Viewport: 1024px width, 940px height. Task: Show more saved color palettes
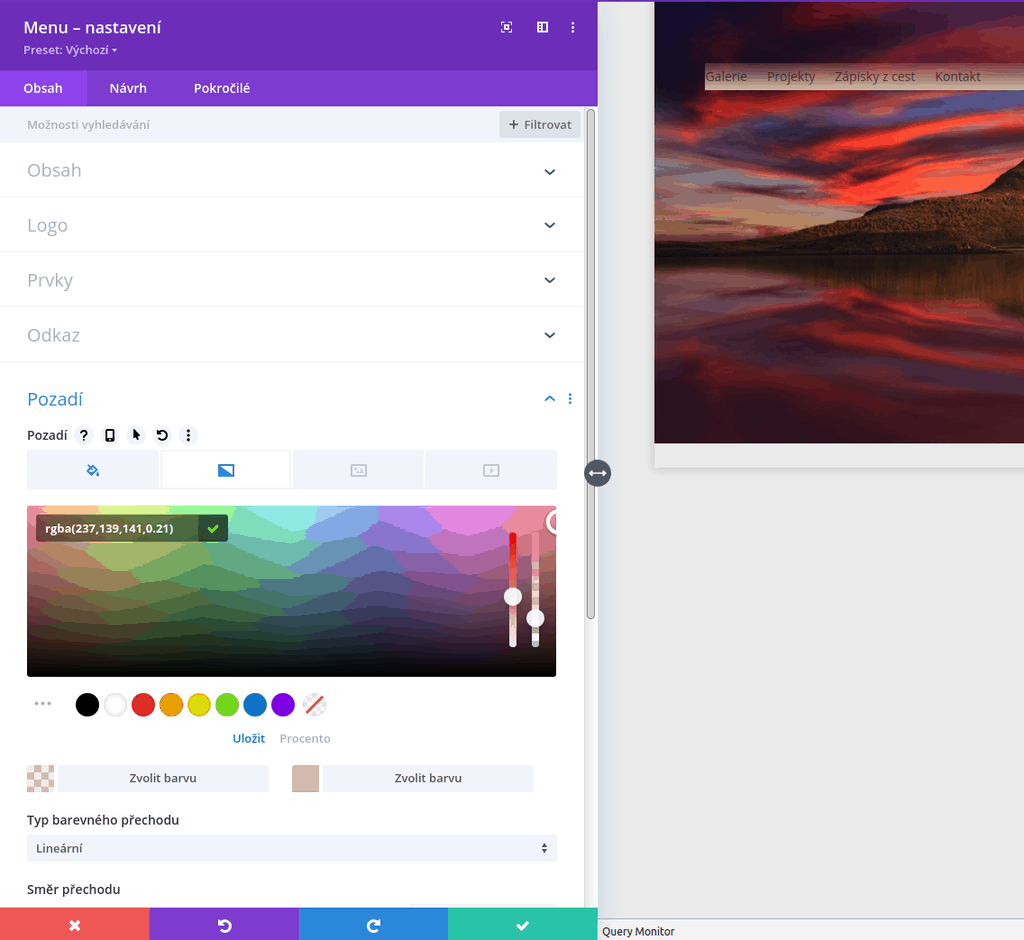coord(42,704)
